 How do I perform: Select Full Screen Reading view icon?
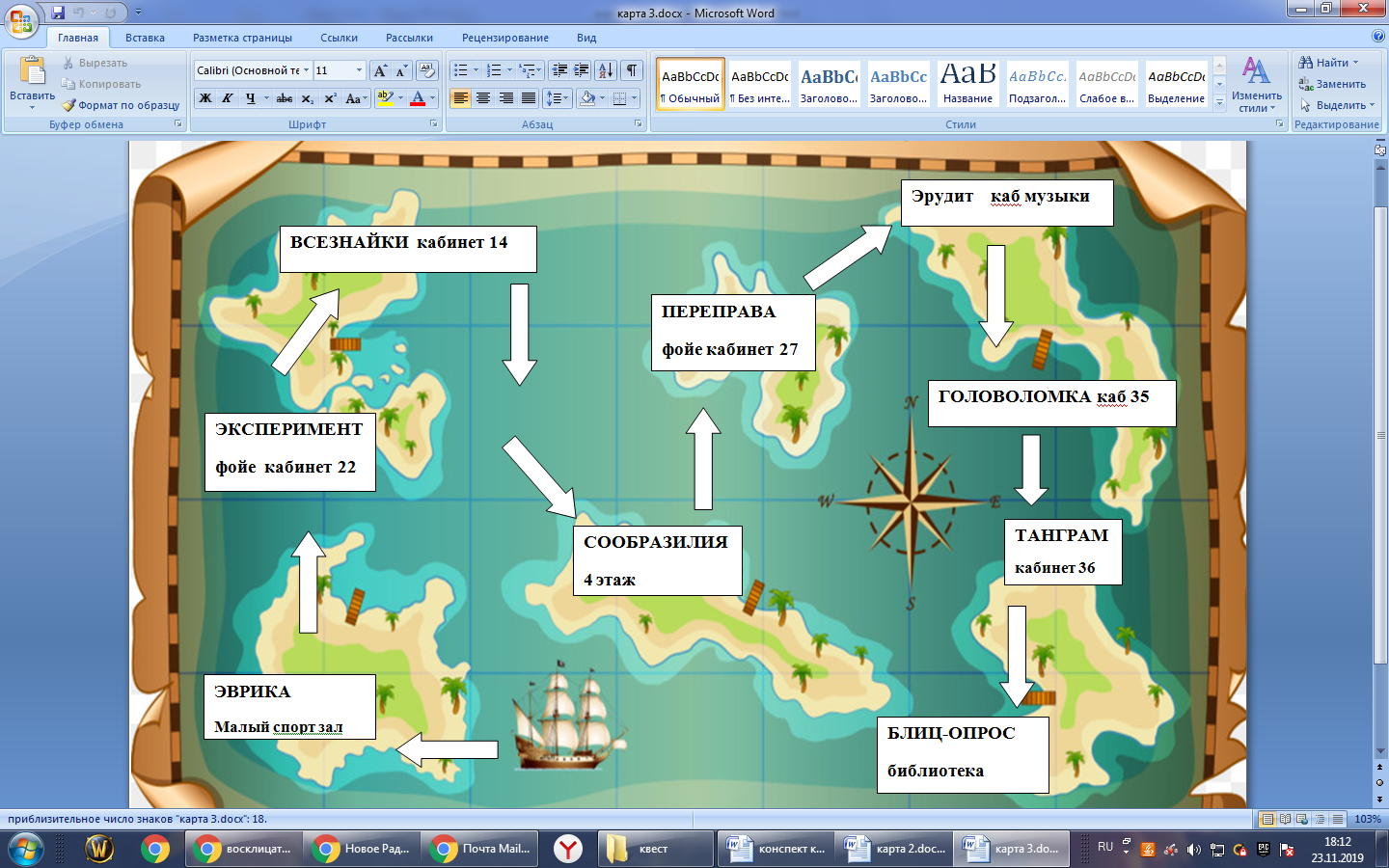tap(1285, 819)
